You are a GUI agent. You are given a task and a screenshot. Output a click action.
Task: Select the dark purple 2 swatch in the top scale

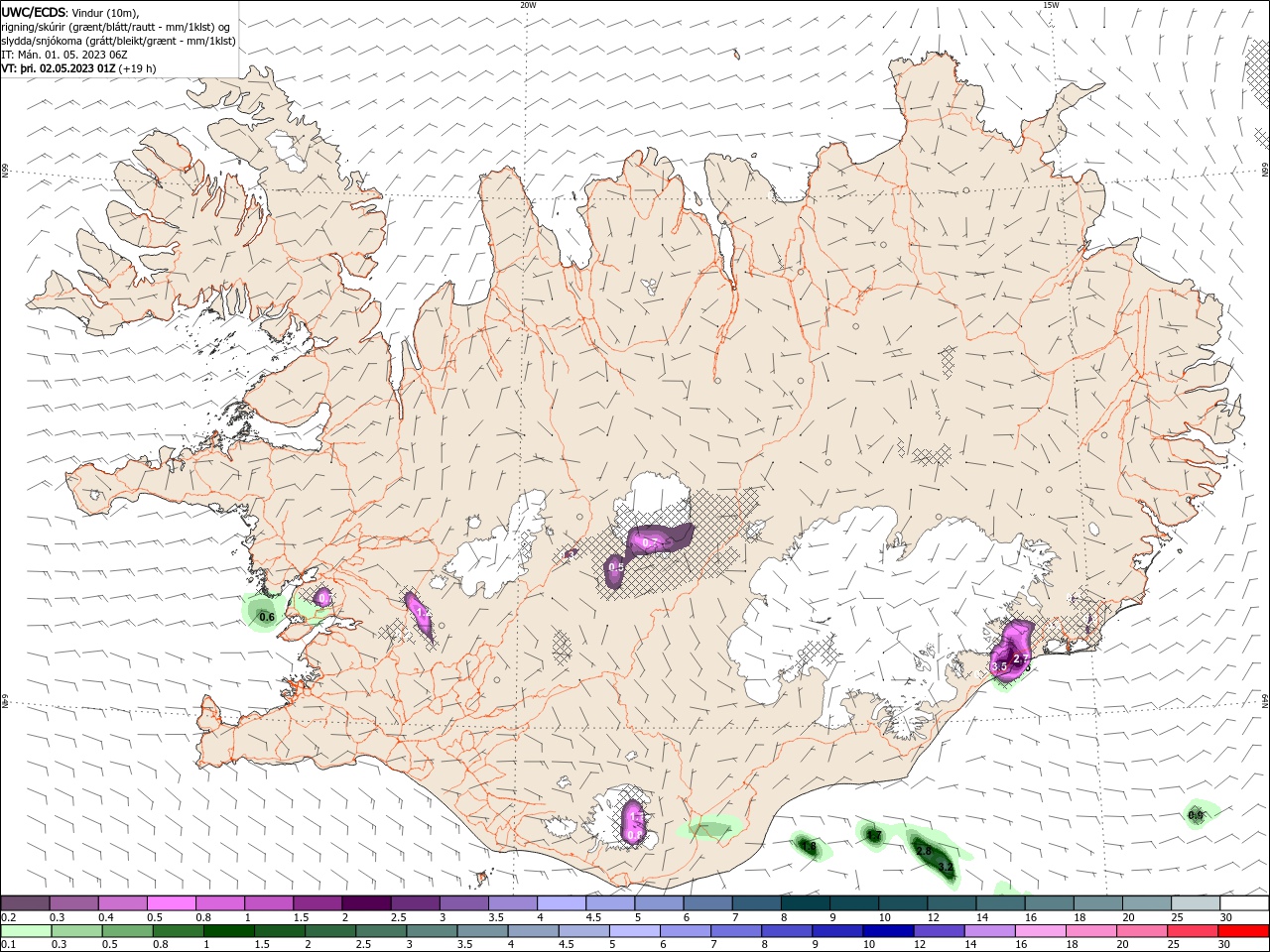coord(366,903)
